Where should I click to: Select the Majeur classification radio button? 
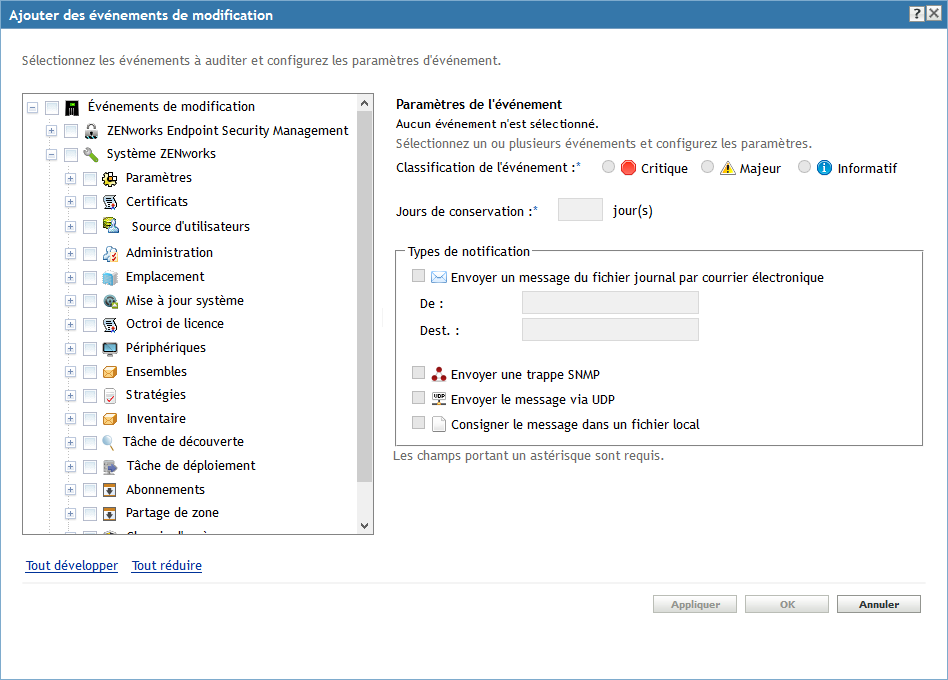[707, 167]
